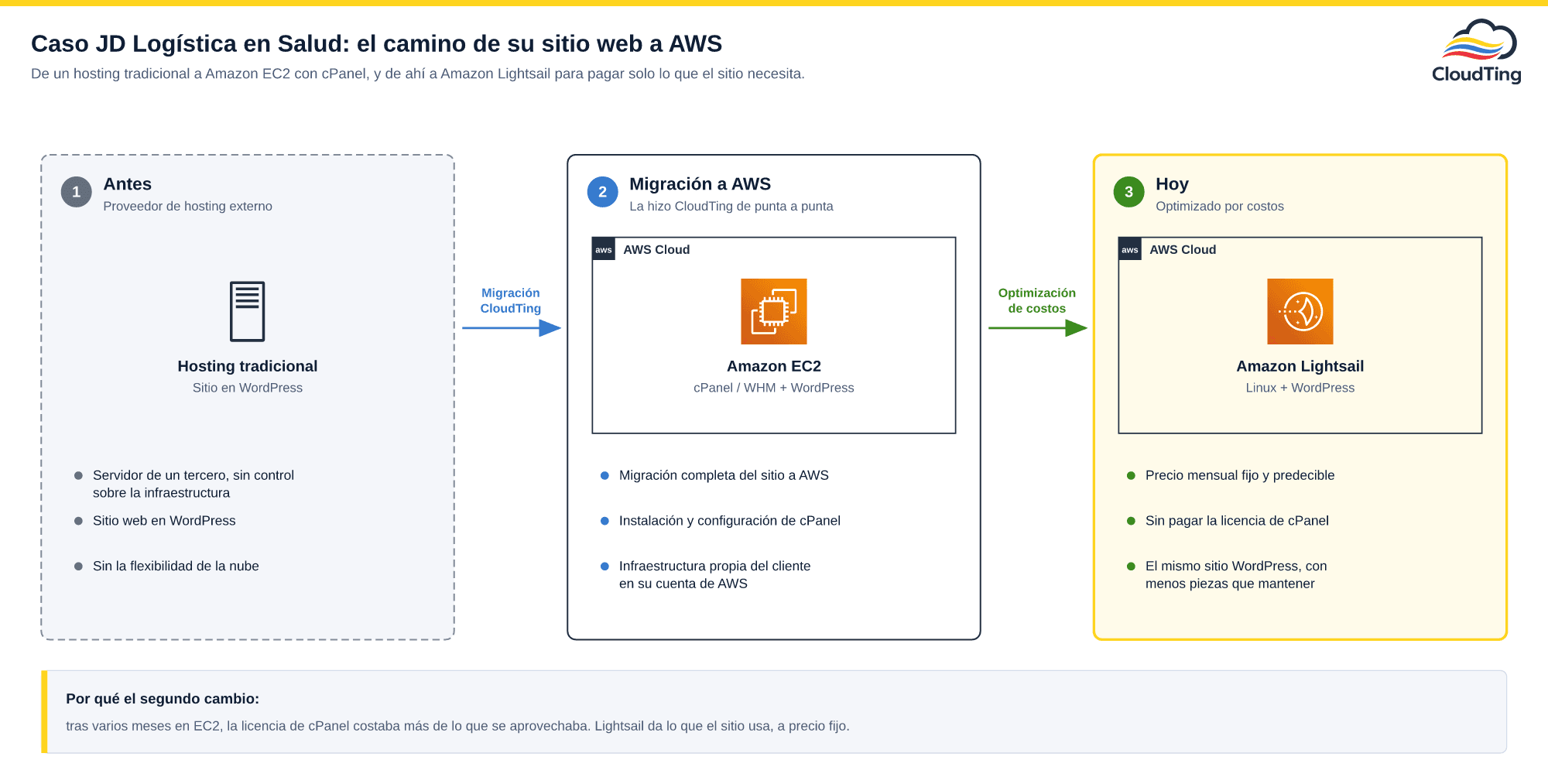Click the subtitle starting 'De un hosting tradicional'

[x=418, y=74]
